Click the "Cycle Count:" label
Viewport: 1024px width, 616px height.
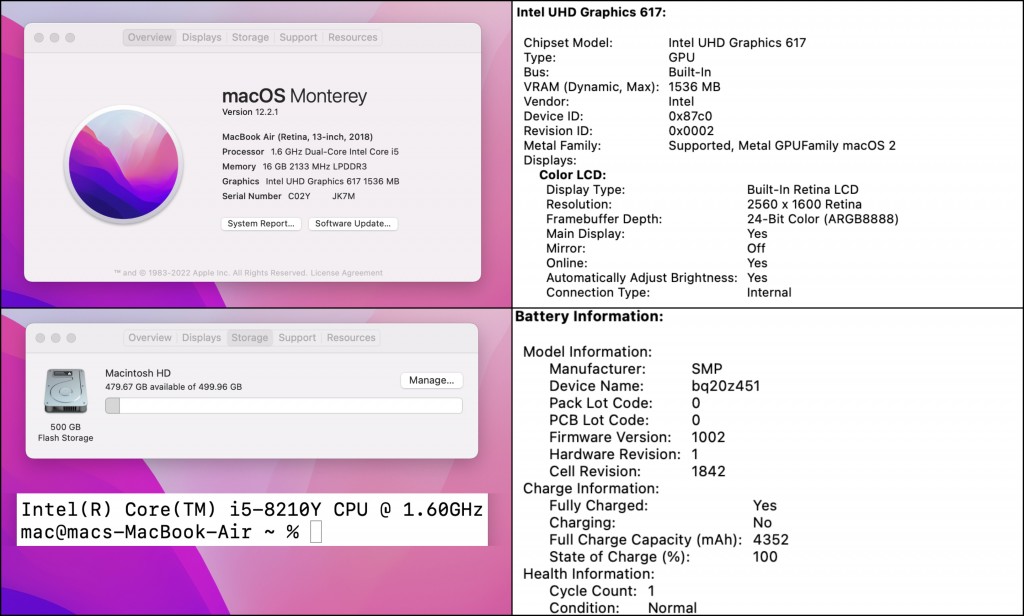coord(593,591)
